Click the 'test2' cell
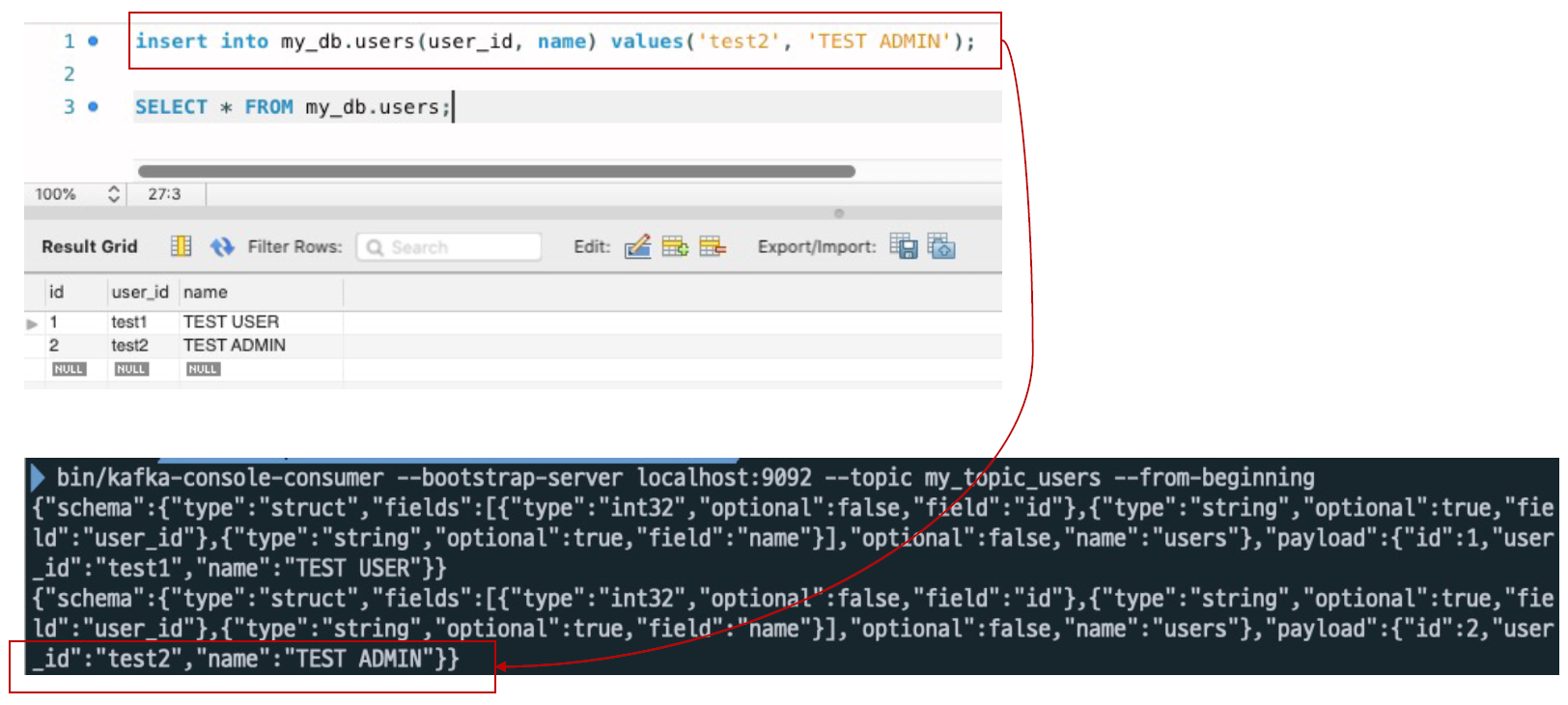The image size is (1568, 705). coord(129,345)
